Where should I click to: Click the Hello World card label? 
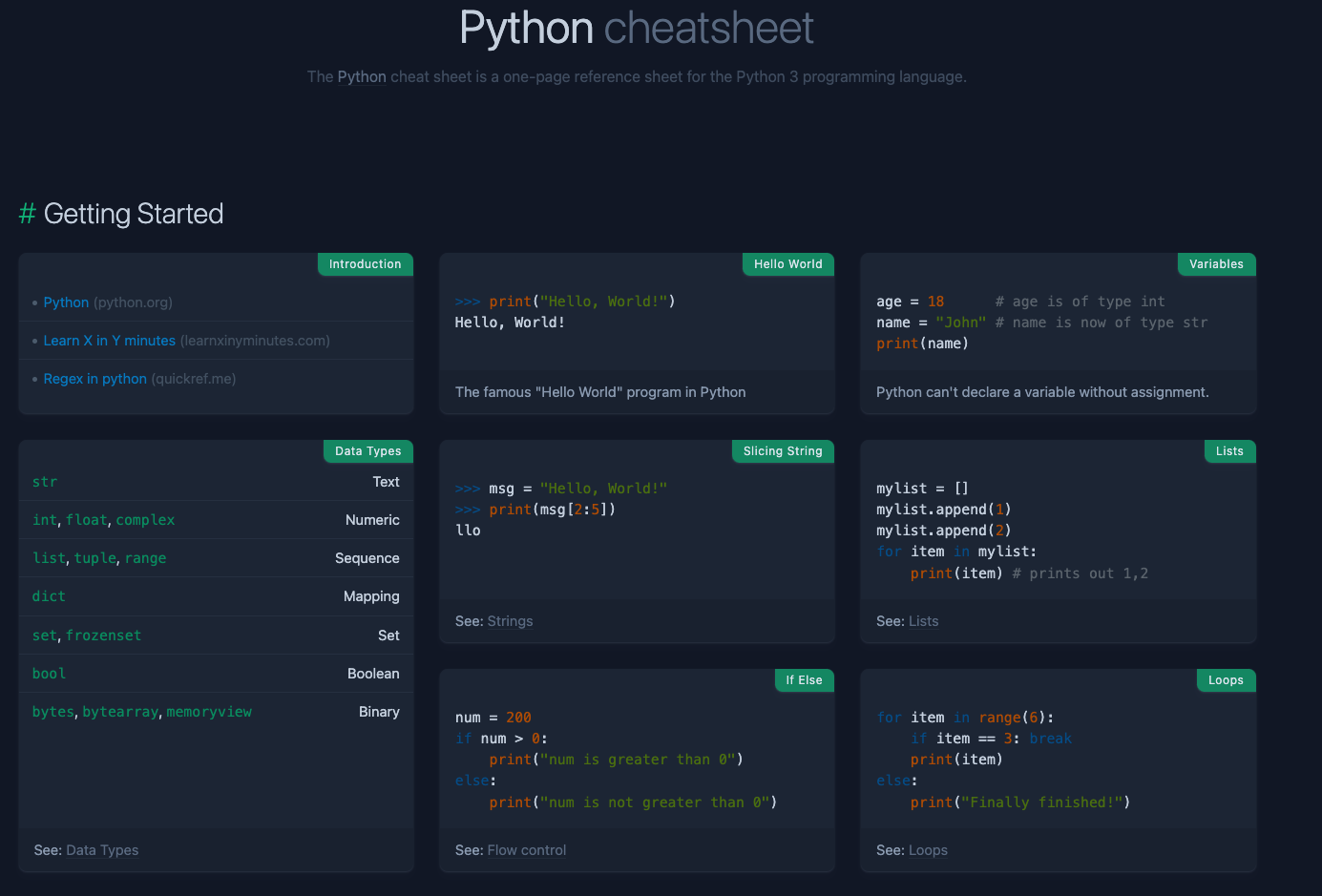pyautogui.click(x=787, y=264)
